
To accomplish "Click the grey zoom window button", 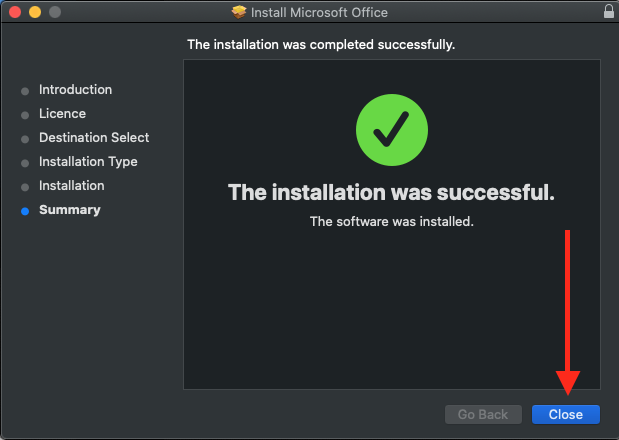I will click(54, 12).
